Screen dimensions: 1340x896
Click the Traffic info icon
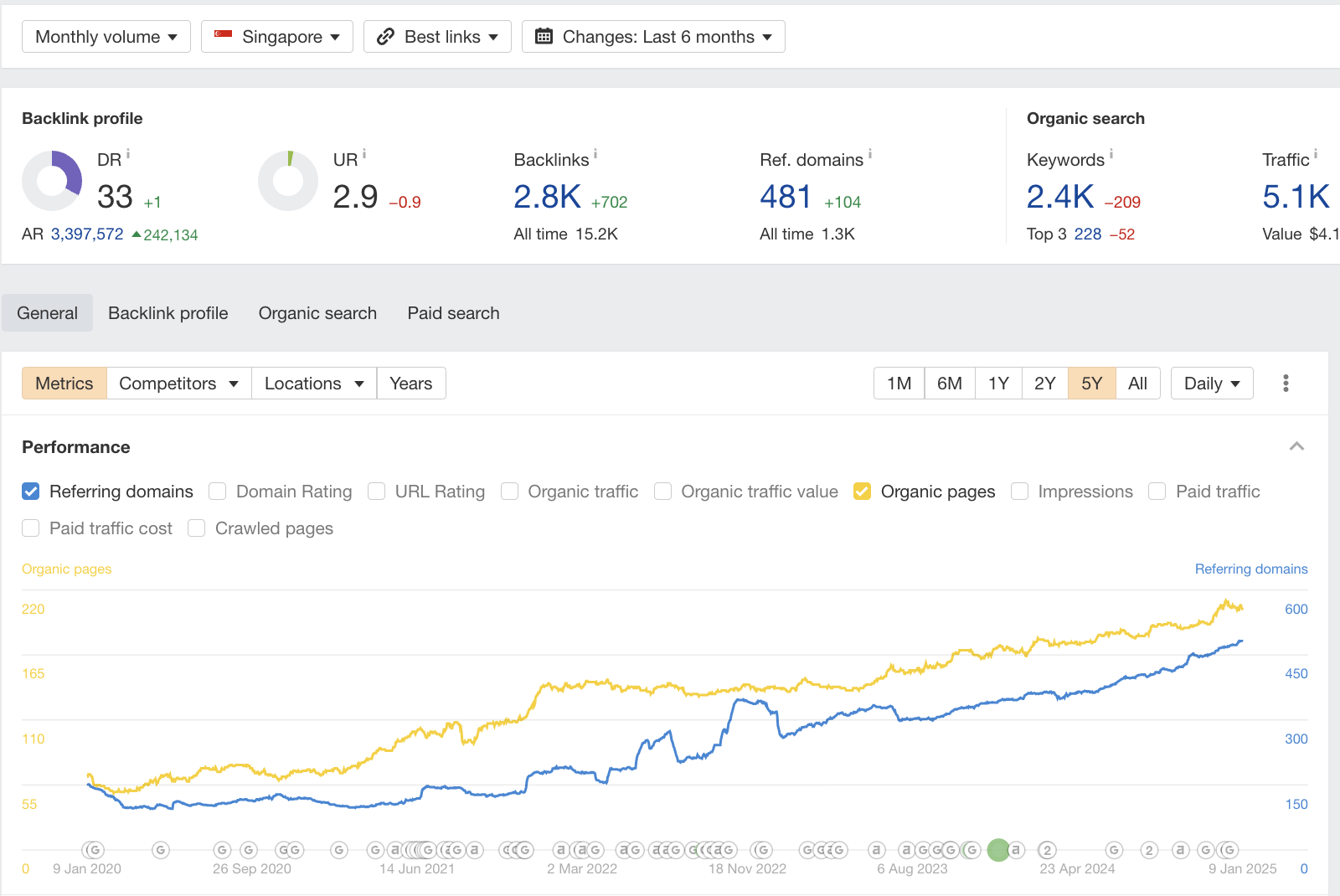[x=1316, y=154]
